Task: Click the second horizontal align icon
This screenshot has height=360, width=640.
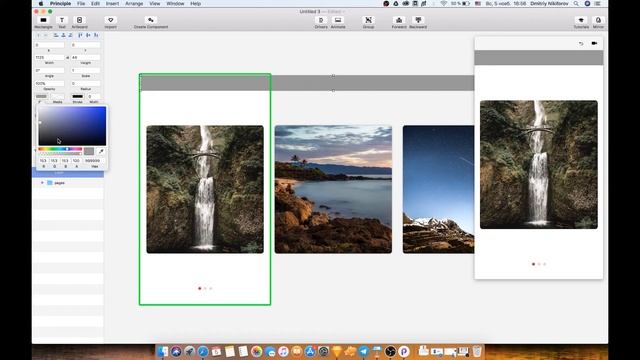Action: (63, 36)
